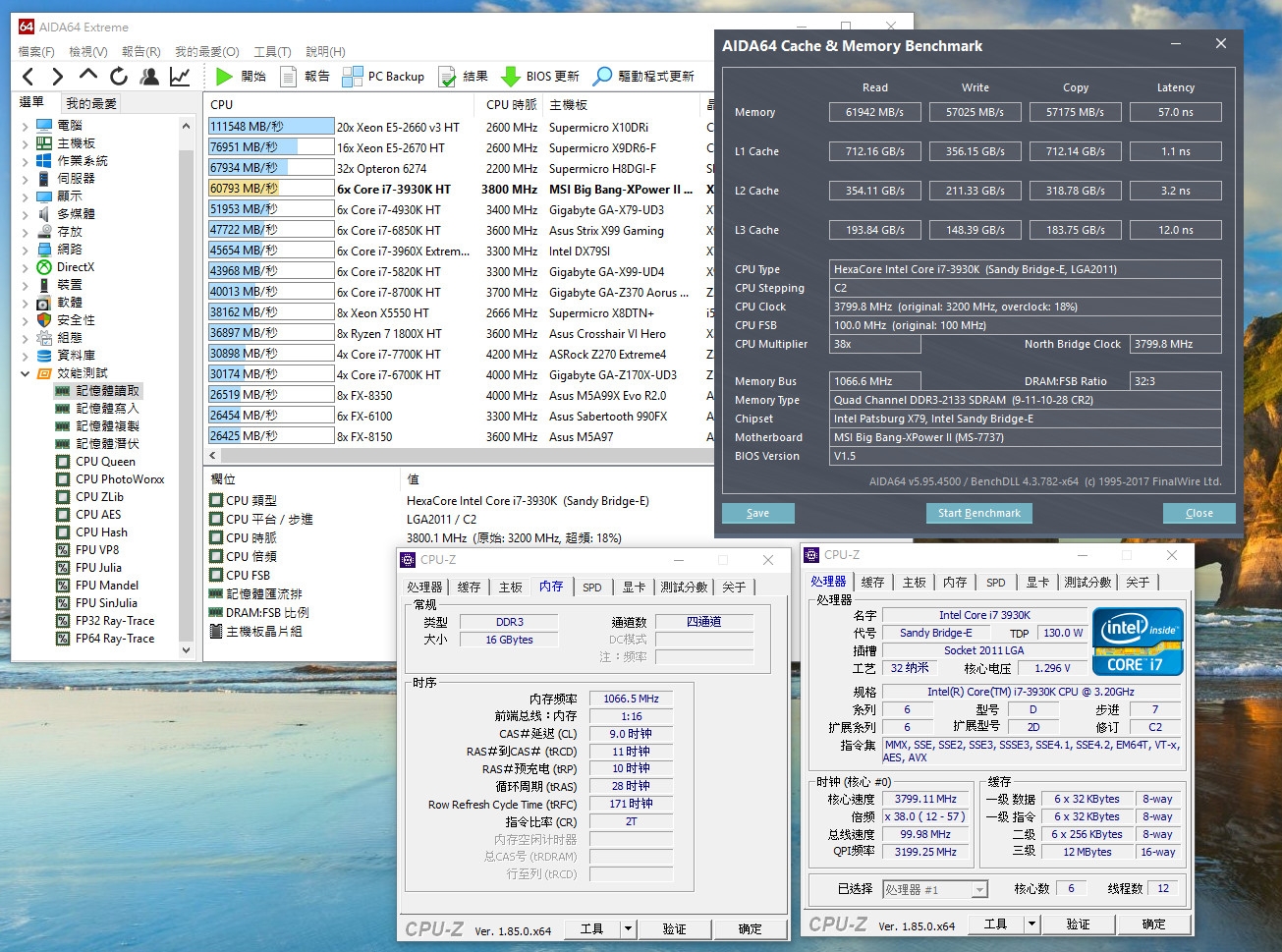
Task: Switch to SPD tab in CPU-Z memory window
Action: pyautogui.click(x=591, y=588)
